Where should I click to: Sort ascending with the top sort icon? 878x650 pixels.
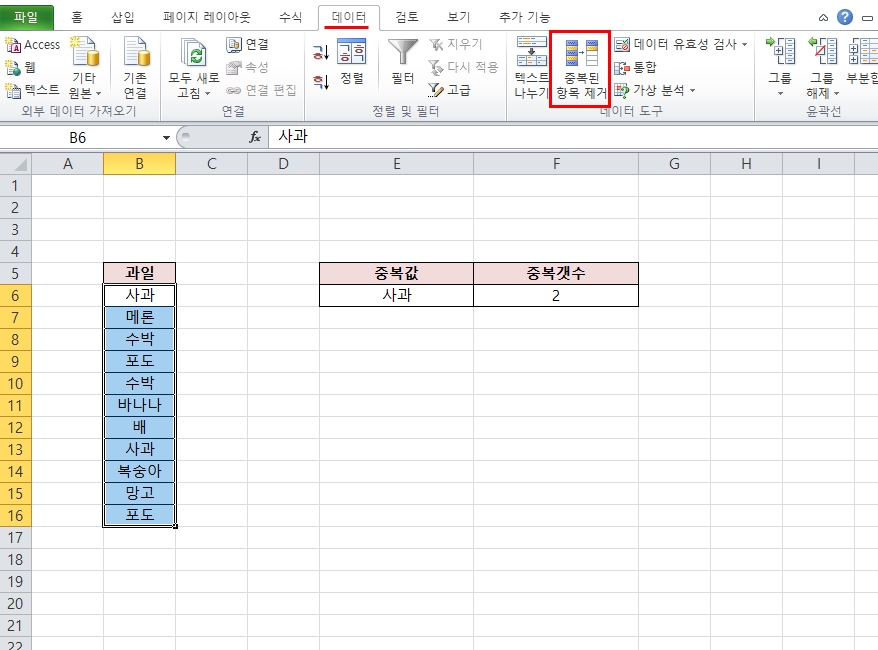click(321, 53)
